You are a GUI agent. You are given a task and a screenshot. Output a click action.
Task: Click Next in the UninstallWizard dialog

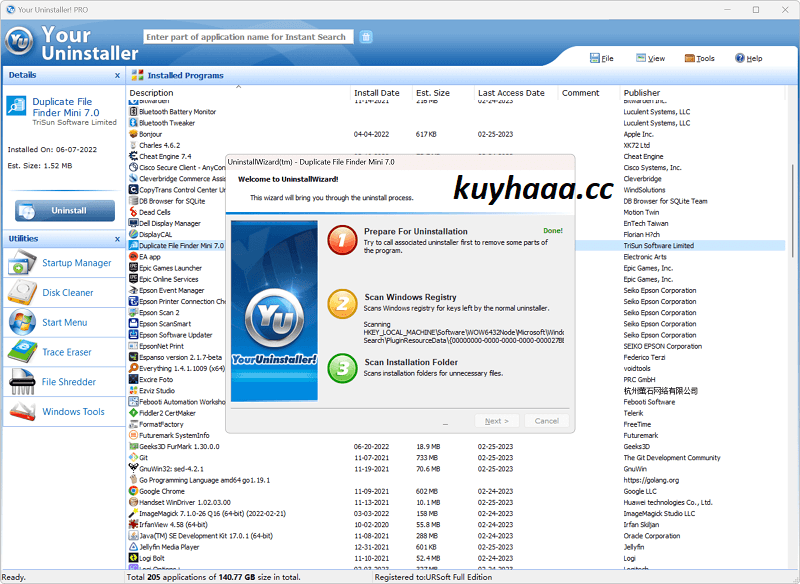(x=496, y=421)
